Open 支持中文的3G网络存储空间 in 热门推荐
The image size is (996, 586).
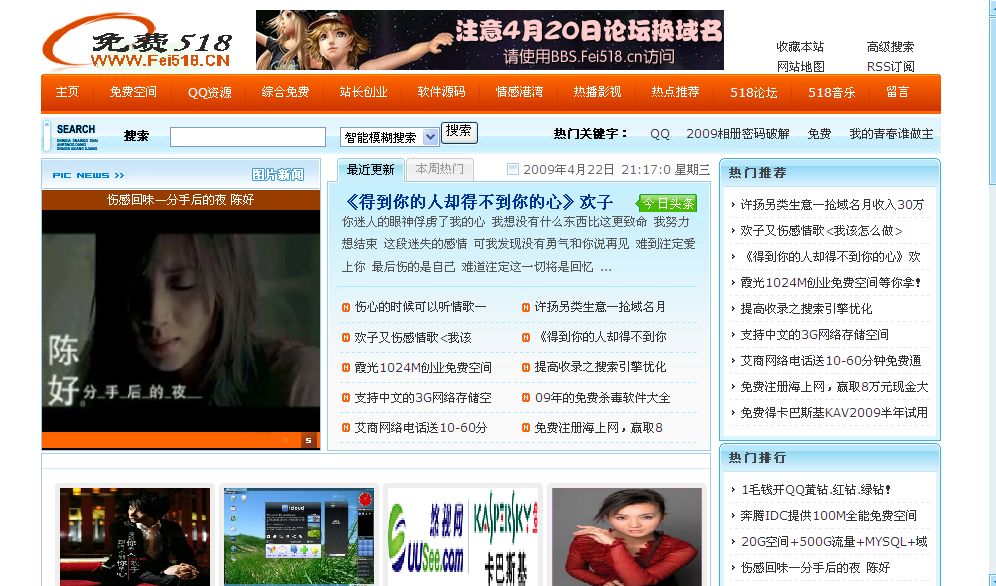[x=814, y=335]
